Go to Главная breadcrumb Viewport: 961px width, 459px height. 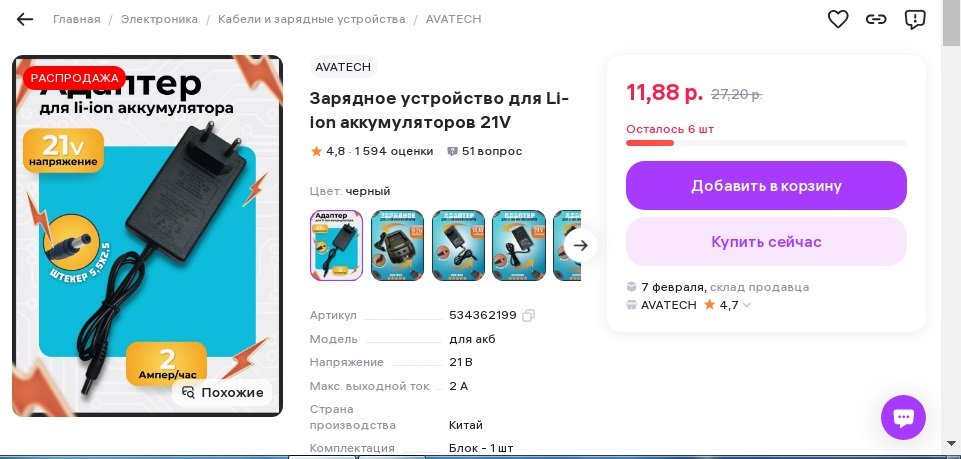pos(77,19)
